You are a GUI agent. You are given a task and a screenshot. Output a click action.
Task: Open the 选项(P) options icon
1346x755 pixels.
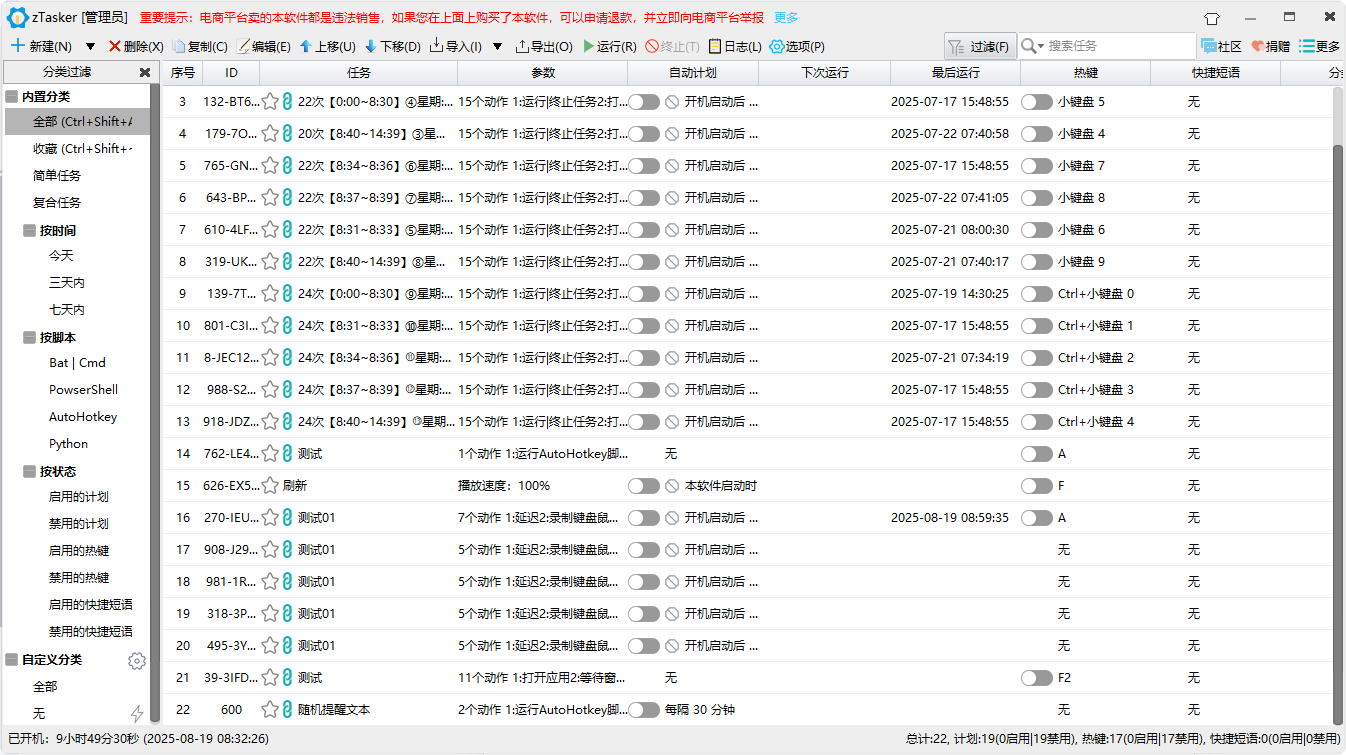[775, 46]
